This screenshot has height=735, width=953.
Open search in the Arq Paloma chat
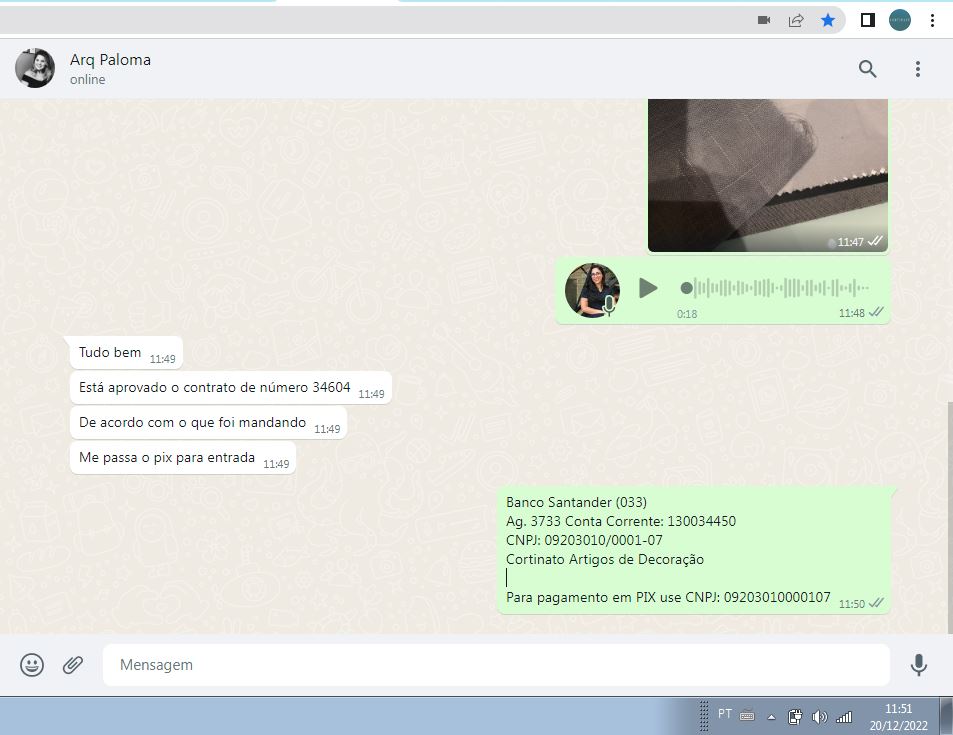pos(867,69)
